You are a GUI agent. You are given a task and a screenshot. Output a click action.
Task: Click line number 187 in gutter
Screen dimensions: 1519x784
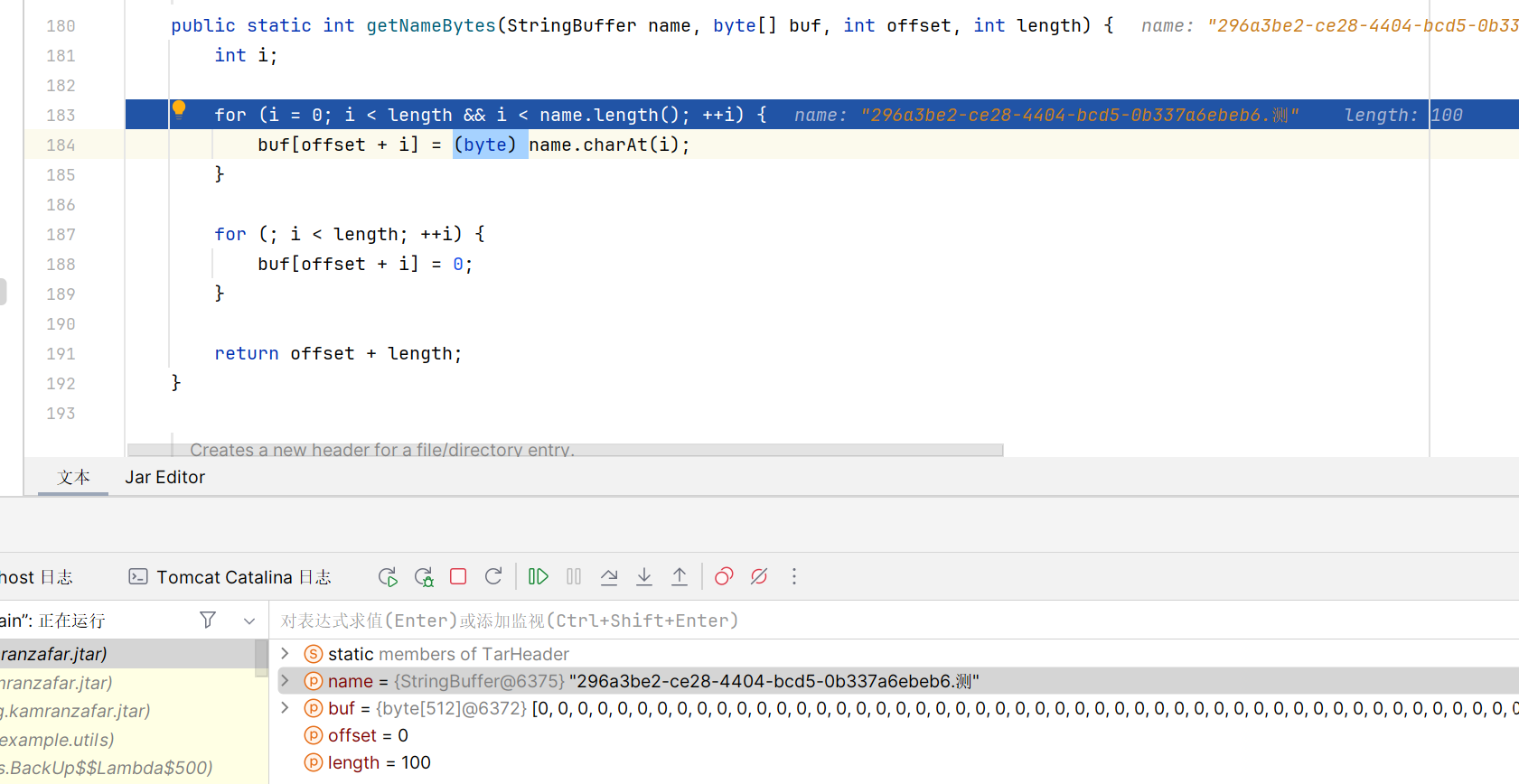point(61,234)
